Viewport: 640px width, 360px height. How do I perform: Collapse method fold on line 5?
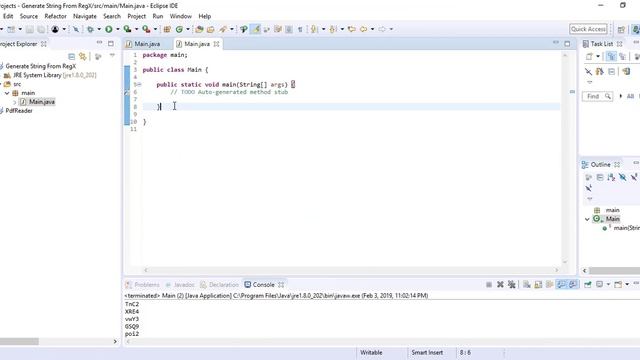(x=139, y=84)
